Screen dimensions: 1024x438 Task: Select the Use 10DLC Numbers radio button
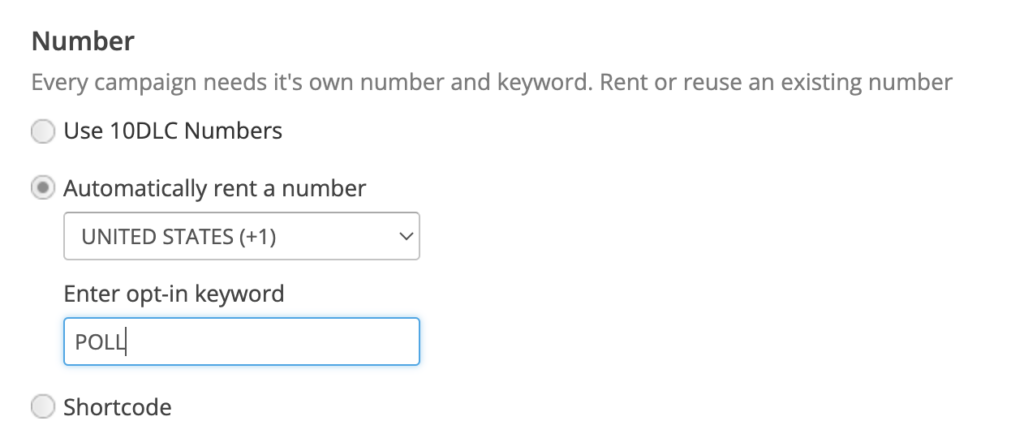43,131
